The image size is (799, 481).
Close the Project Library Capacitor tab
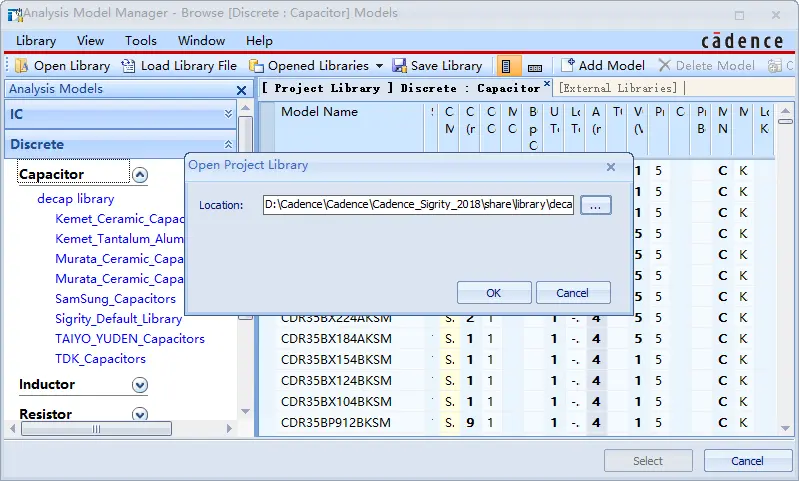[x=547, y=83]
